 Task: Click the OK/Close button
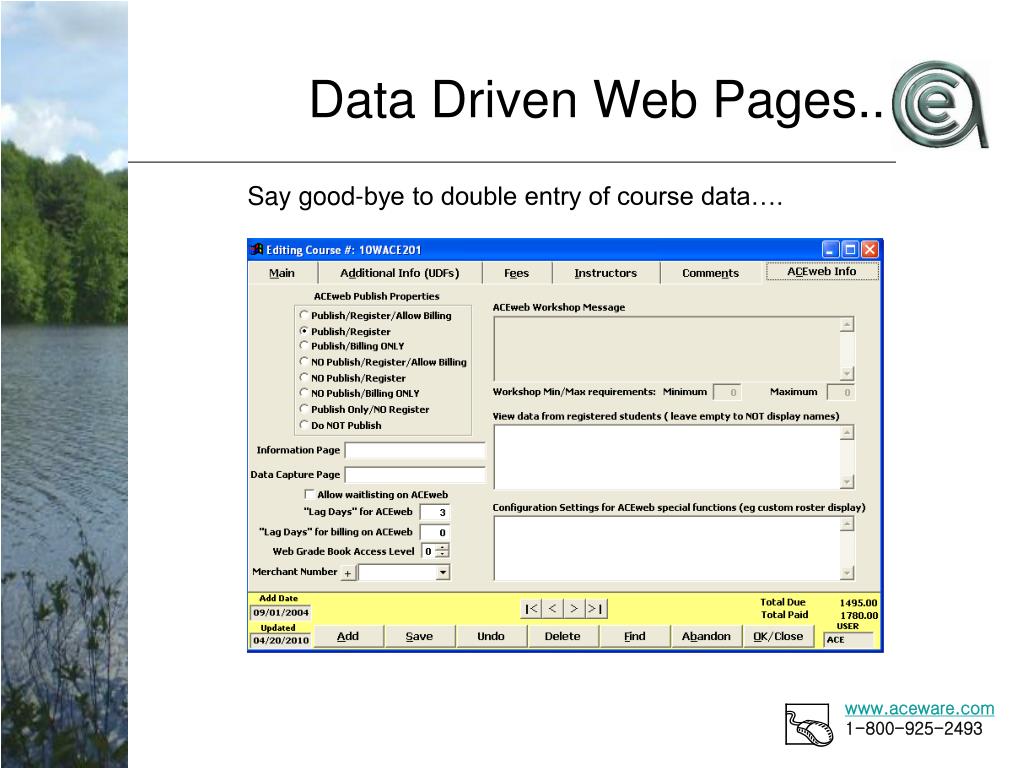tap(778, 636)
